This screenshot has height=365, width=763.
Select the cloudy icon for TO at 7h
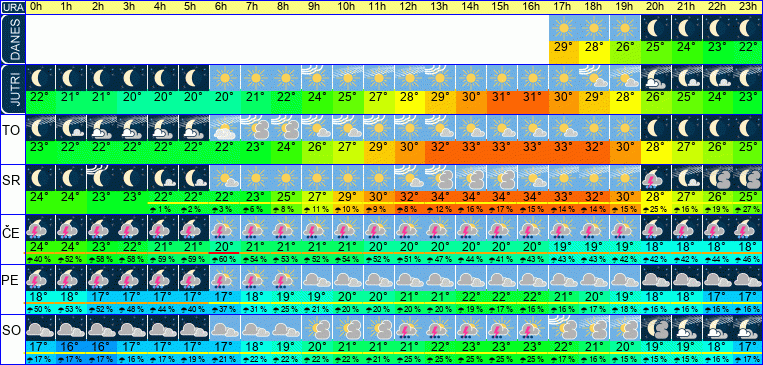[256, 128]
